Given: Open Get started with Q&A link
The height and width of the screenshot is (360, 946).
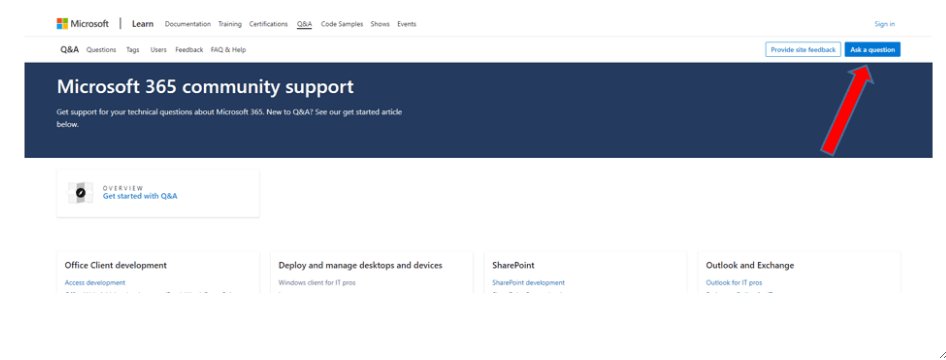Looking at the screenshot, I should [x=140, y=196].
